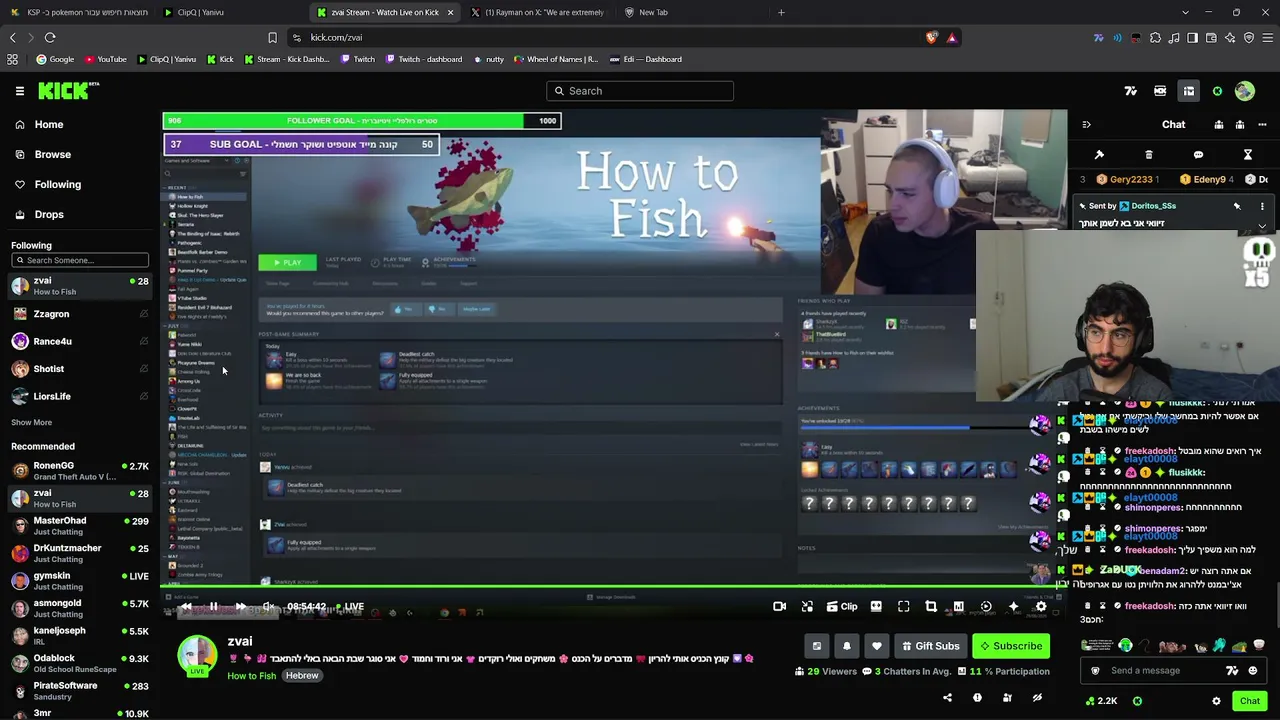Open Rance4u in the Following list

click(80, 341)
